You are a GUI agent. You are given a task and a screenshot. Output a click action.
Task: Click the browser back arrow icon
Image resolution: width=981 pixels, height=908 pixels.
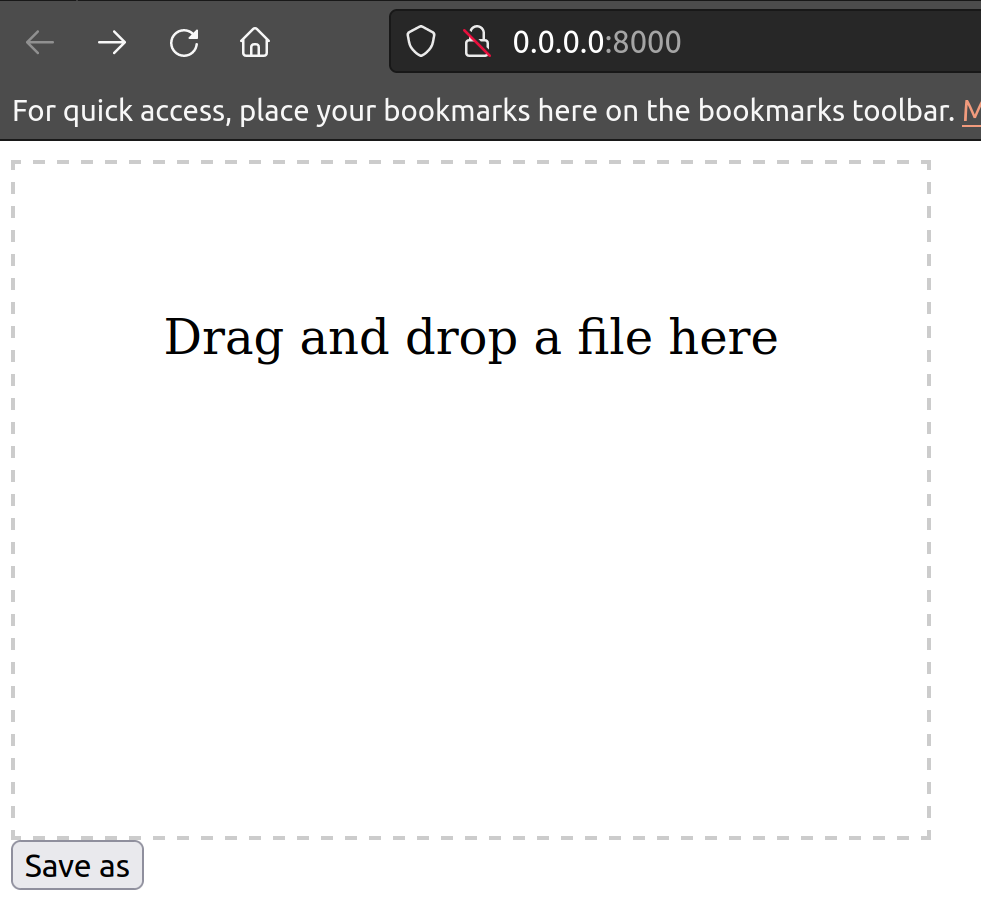39,42
